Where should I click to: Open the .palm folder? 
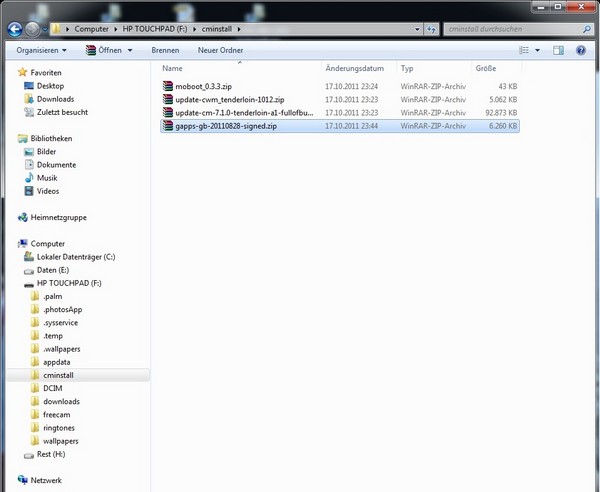[x=52, y=297]
